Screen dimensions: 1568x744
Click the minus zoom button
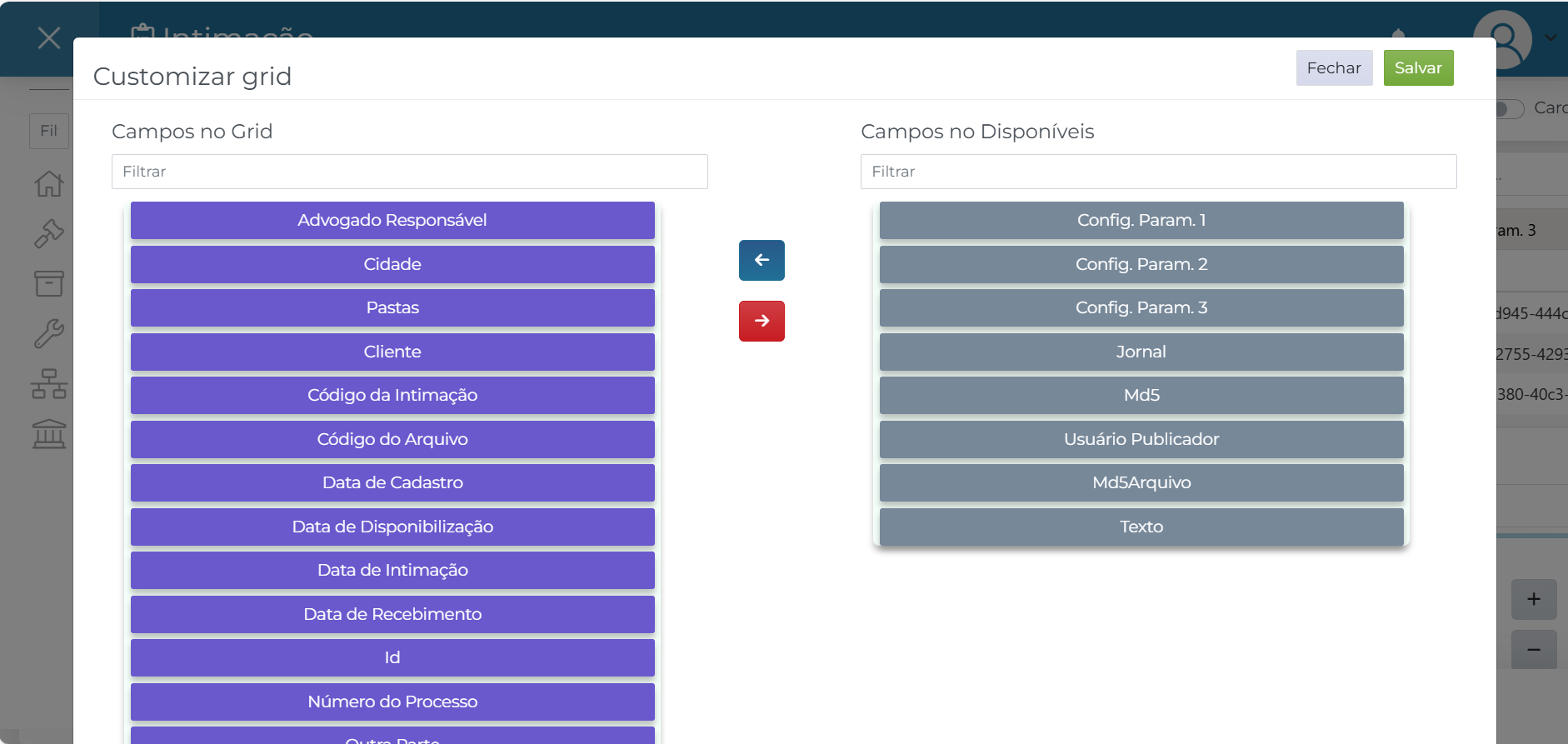click(1534, 649)
